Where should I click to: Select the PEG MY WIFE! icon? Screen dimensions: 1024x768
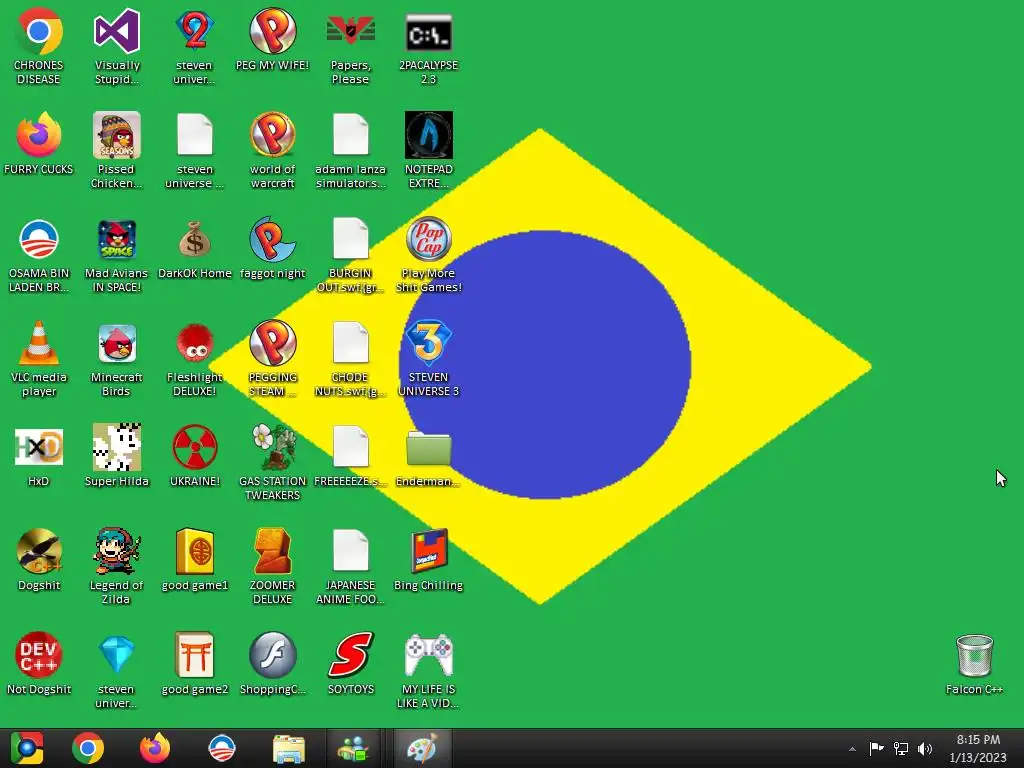click(x=272, y=32)
